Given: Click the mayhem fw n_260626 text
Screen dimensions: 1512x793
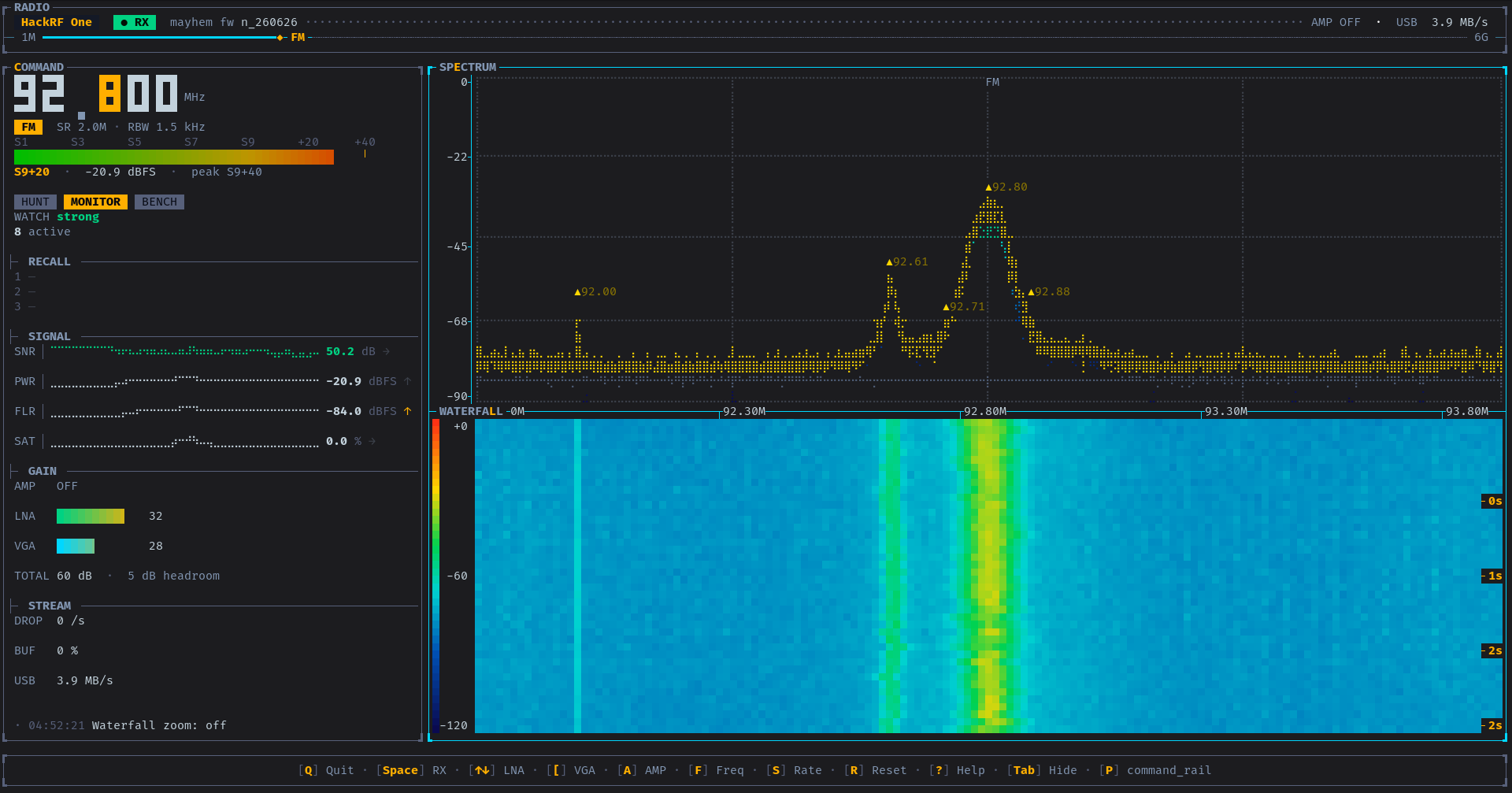Looking at the screenshot, I should [x=234, y=22].
